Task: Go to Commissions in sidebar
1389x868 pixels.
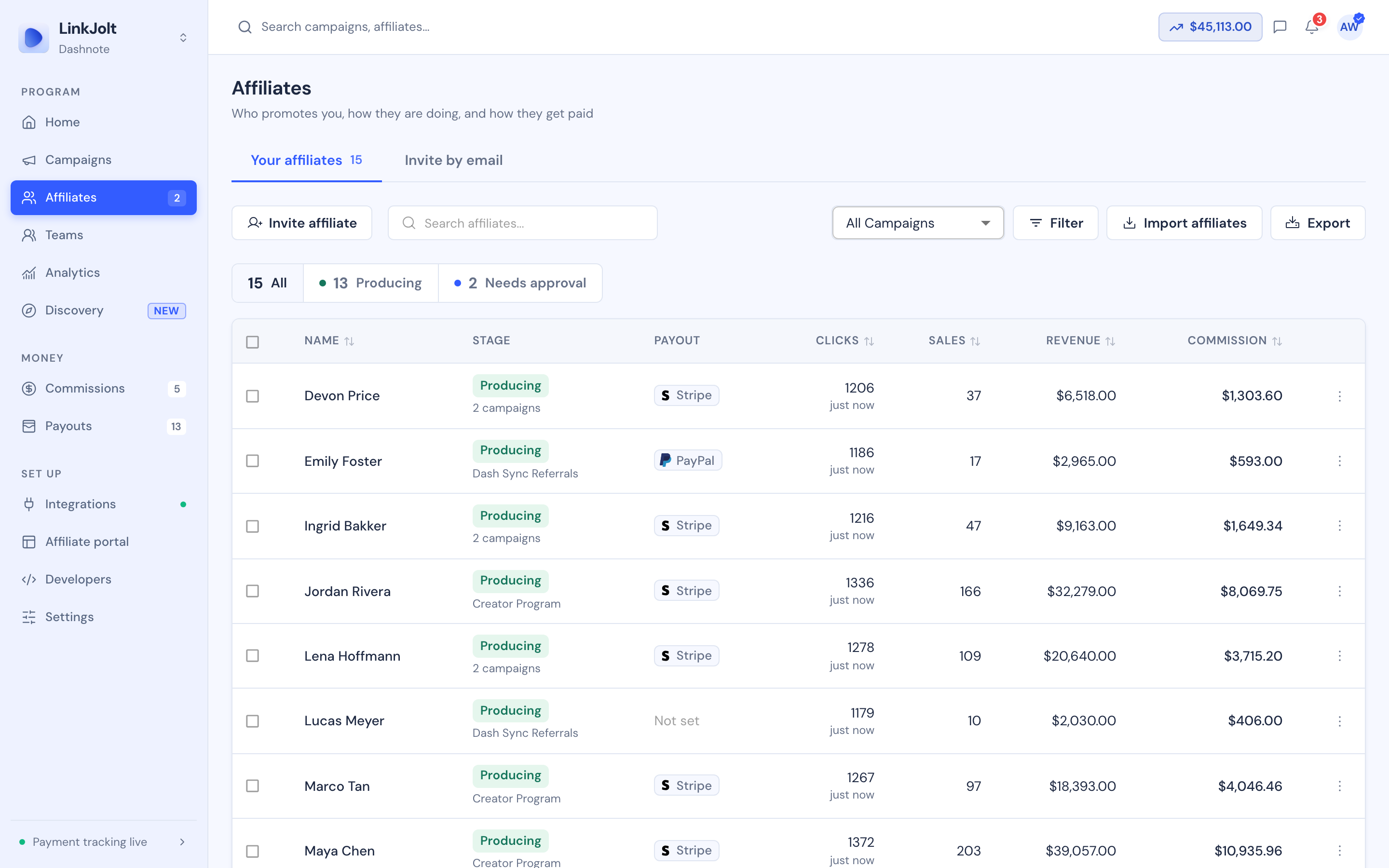Action: click(103, 389)
